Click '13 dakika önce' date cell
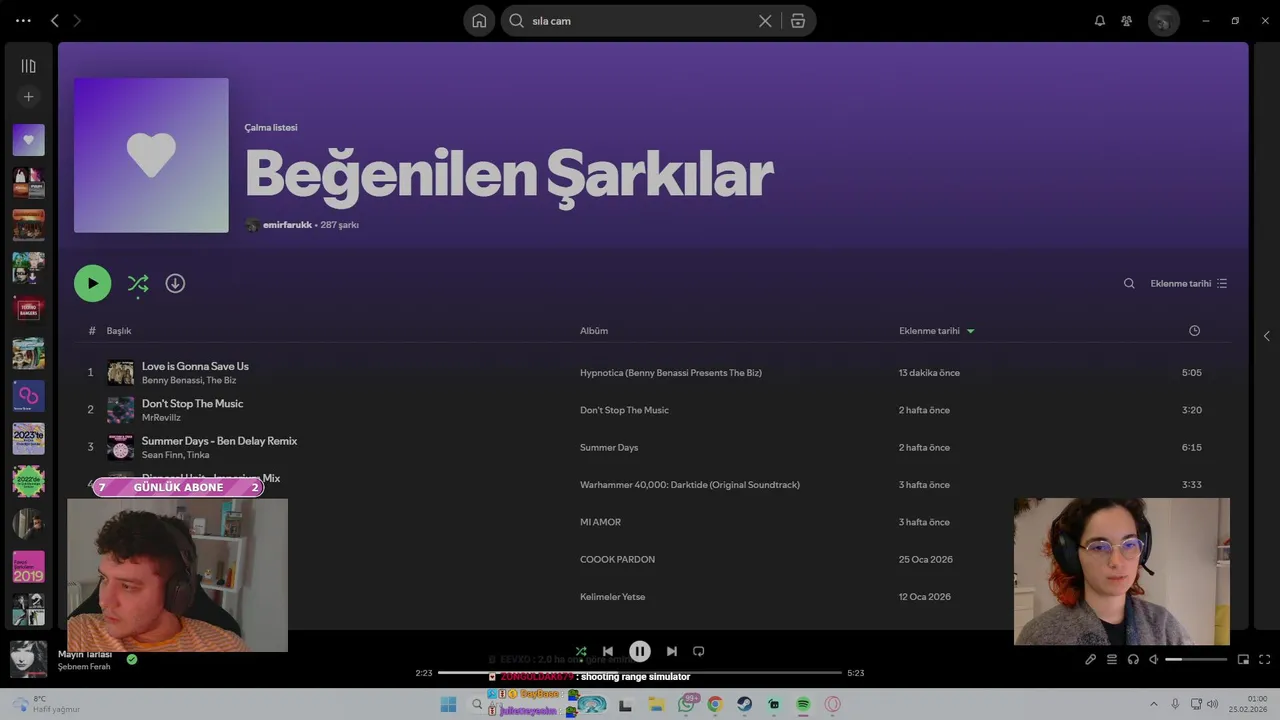 click(929, 373)
